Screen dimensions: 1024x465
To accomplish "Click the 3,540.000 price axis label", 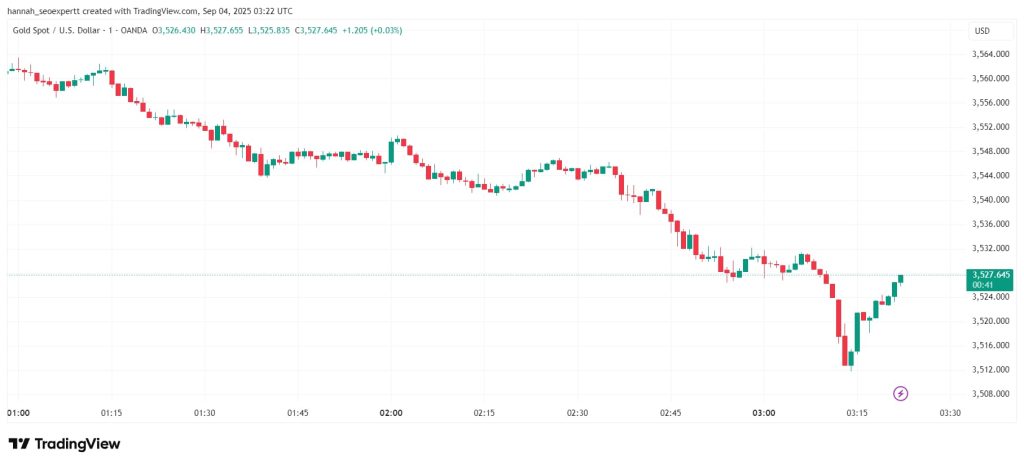I will pyautogui.click(x=991, y=200).
